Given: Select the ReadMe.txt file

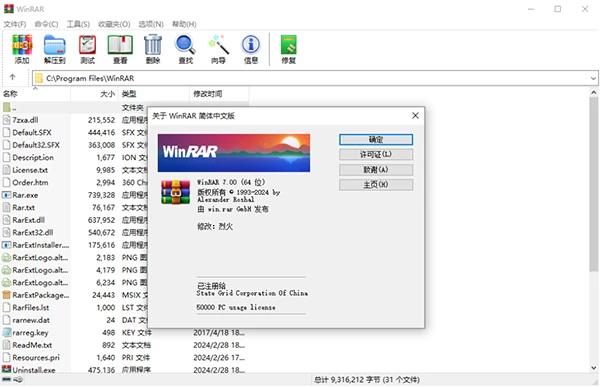Looking at the screenshot, I should (32, 345).
